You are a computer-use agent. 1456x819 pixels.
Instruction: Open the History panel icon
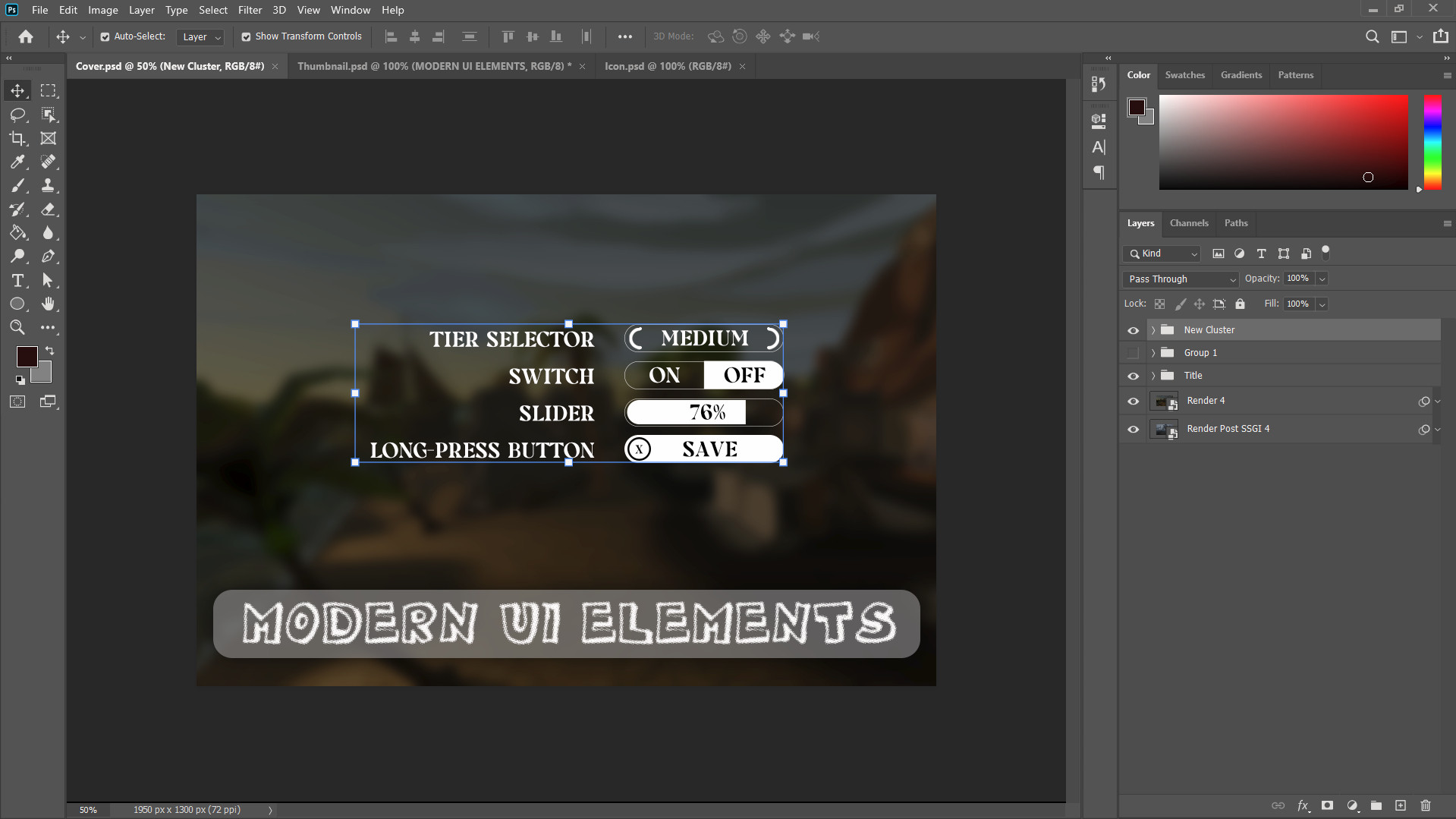point(1099,84)
